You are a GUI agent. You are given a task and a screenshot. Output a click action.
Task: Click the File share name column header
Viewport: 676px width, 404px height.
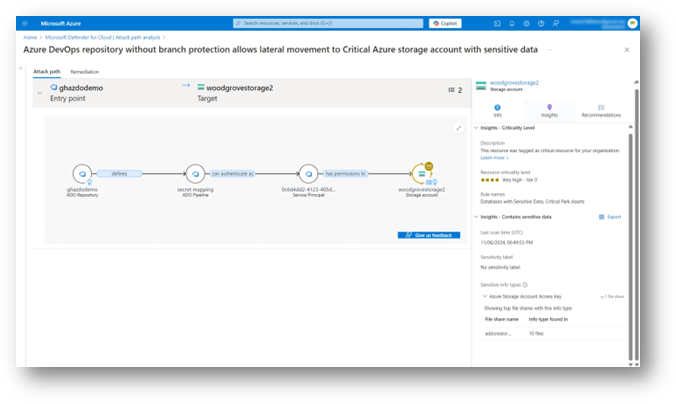(501, 319)
